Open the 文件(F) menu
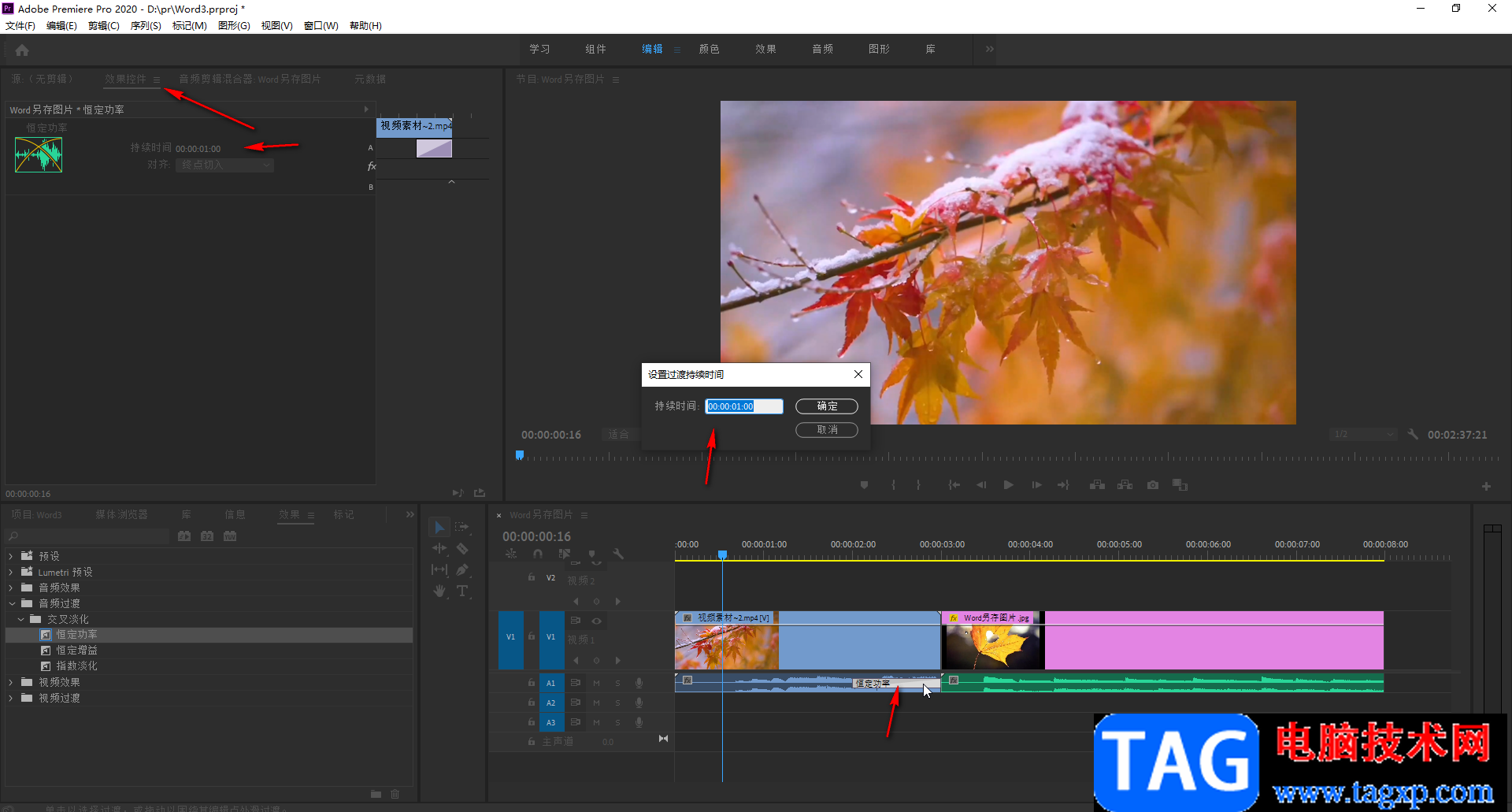Screen dimensions: 1512x812 [x=20, y=25]
